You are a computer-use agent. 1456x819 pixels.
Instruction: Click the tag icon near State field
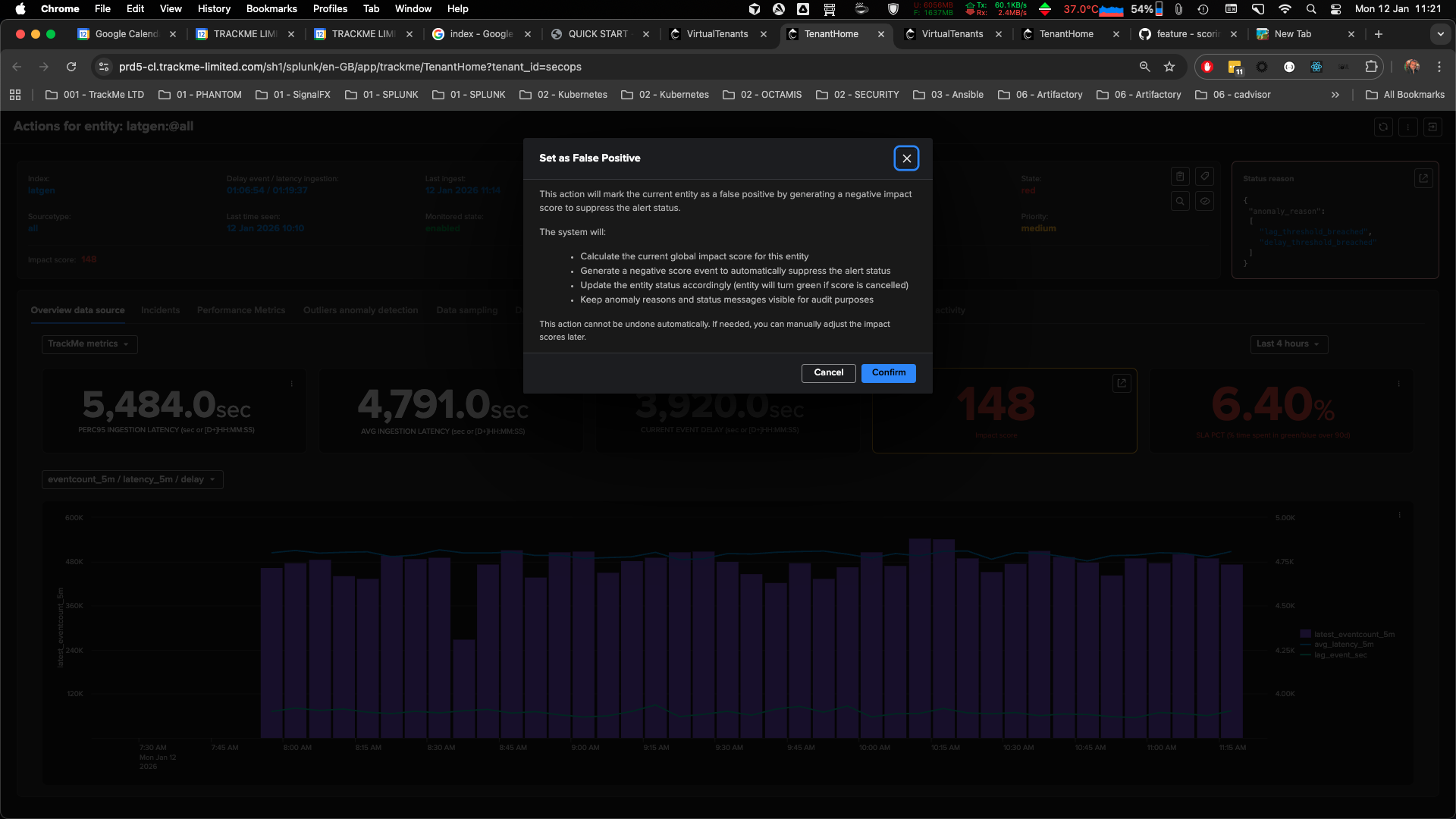coord(1204,176)
